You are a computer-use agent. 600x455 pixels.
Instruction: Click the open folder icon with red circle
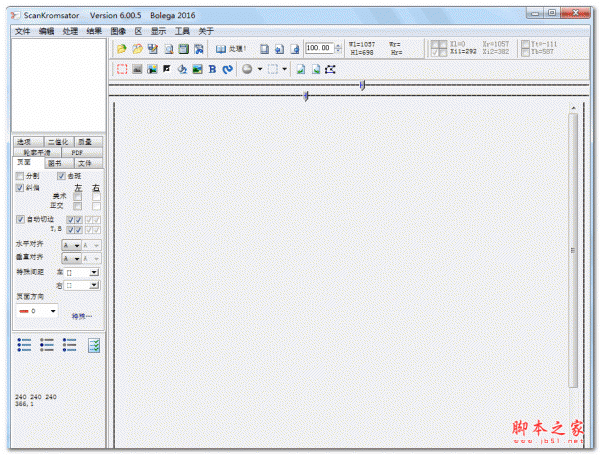pos(137,49)
